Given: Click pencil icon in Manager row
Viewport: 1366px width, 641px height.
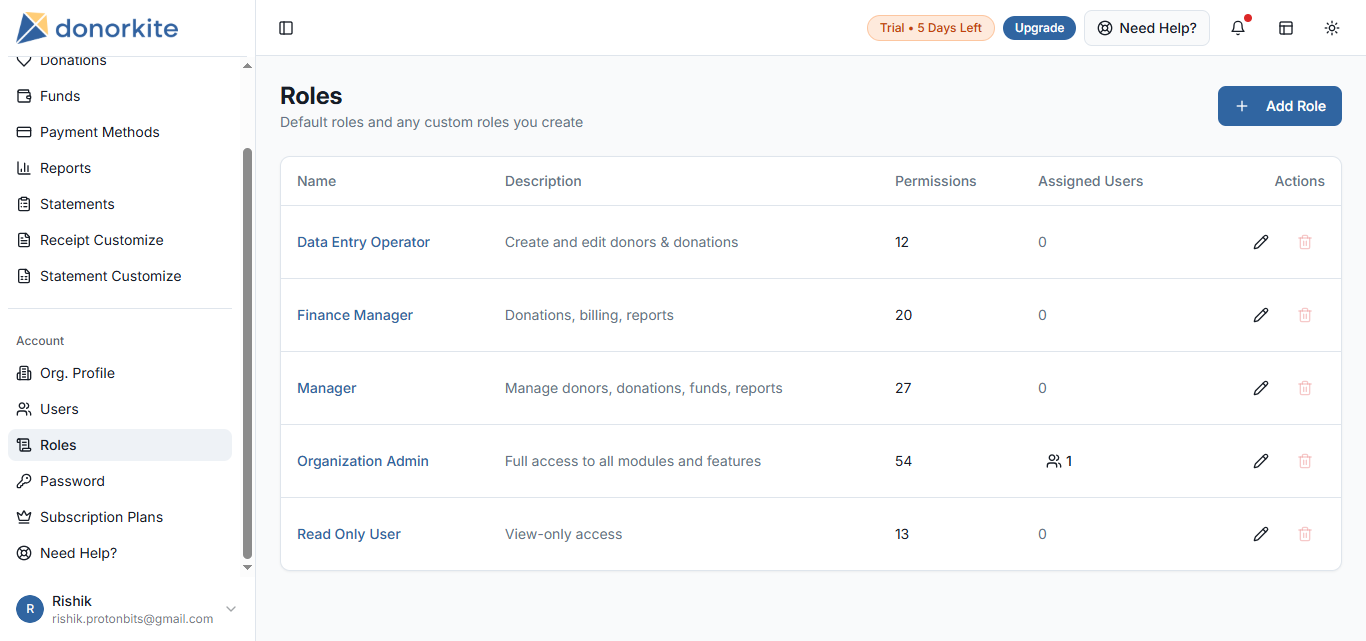Looking at the screenshot, I should (1261, 388).
